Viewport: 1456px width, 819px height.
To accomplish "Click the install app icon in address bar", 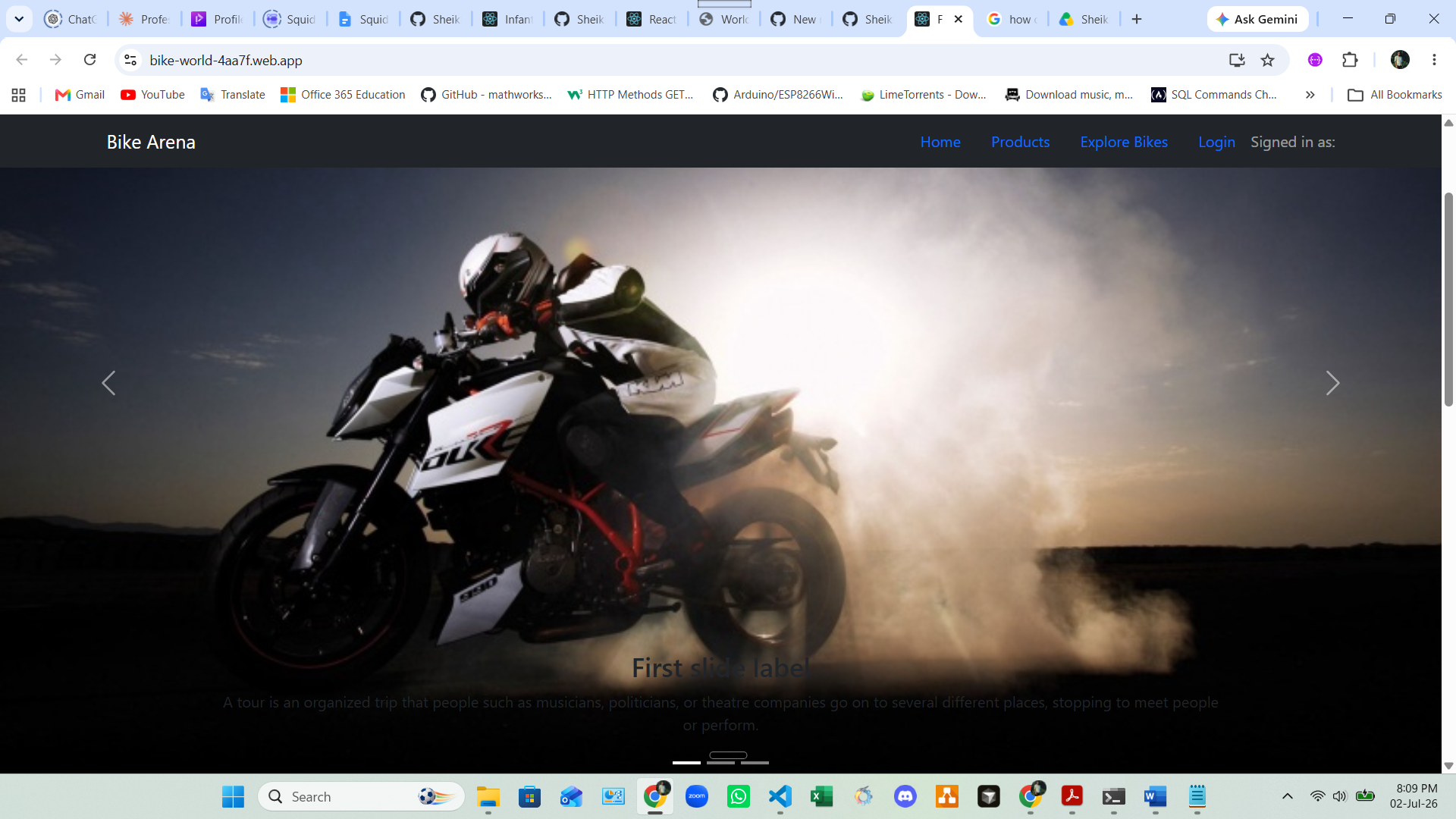I will click(x=1237, y=60).
